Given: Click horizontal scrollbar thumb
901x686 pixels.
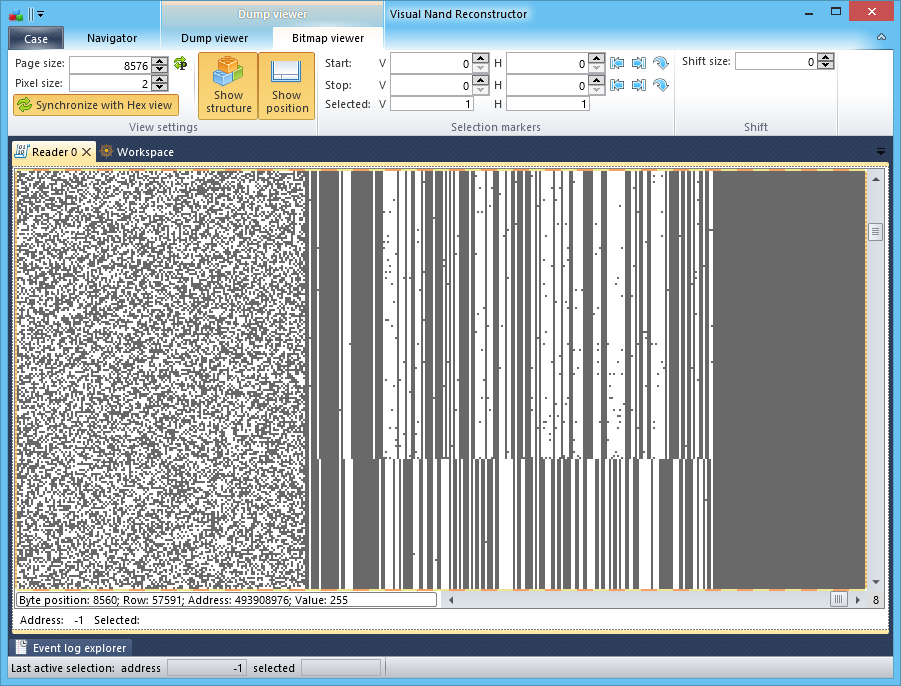Looking at the screenshot, I should pos(838,600).
